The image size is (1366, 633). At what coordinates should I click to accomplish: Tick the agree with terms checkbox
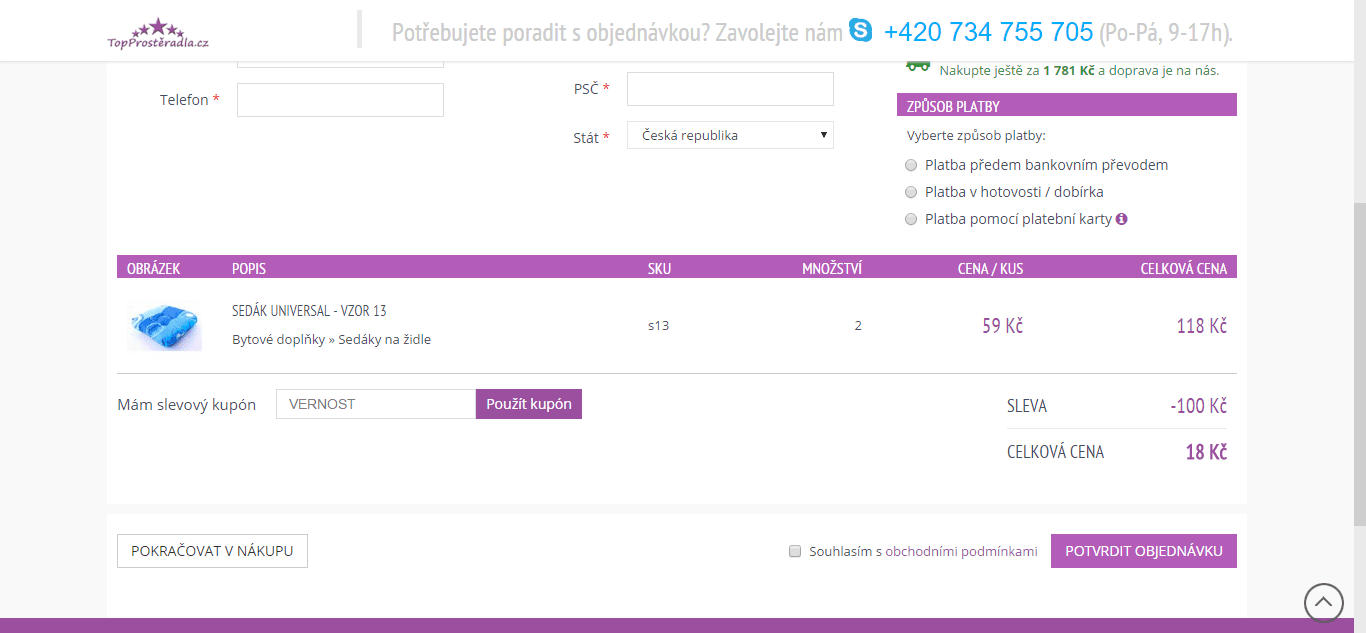[x=795, y=551]
